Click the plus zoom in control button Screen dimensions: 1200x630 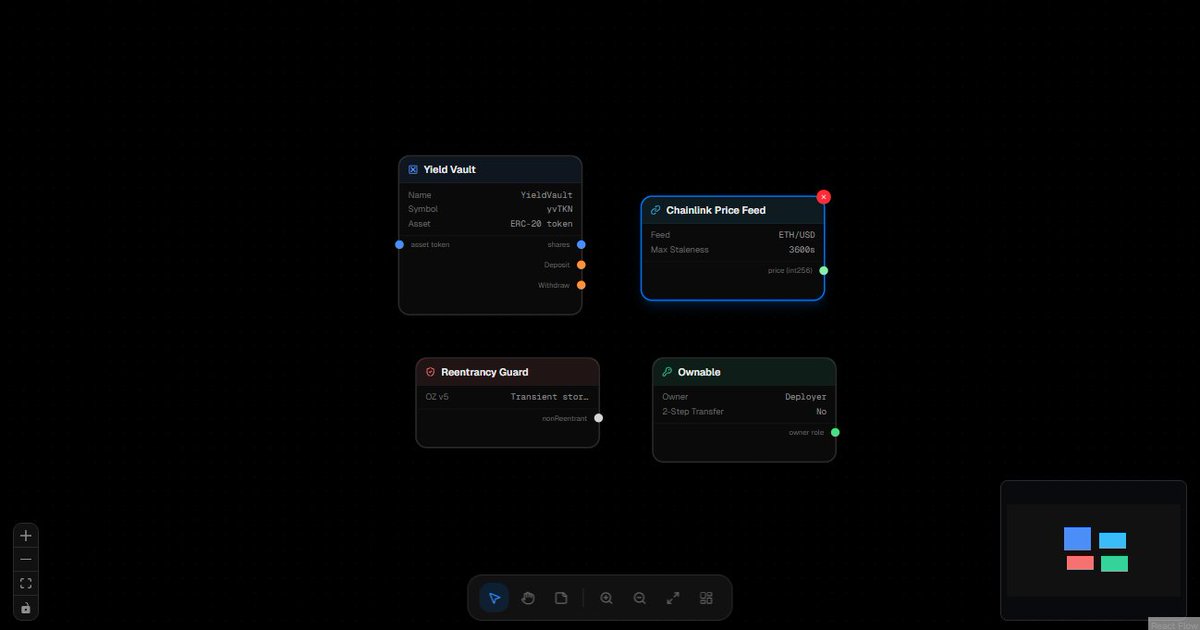pos(26,536)
